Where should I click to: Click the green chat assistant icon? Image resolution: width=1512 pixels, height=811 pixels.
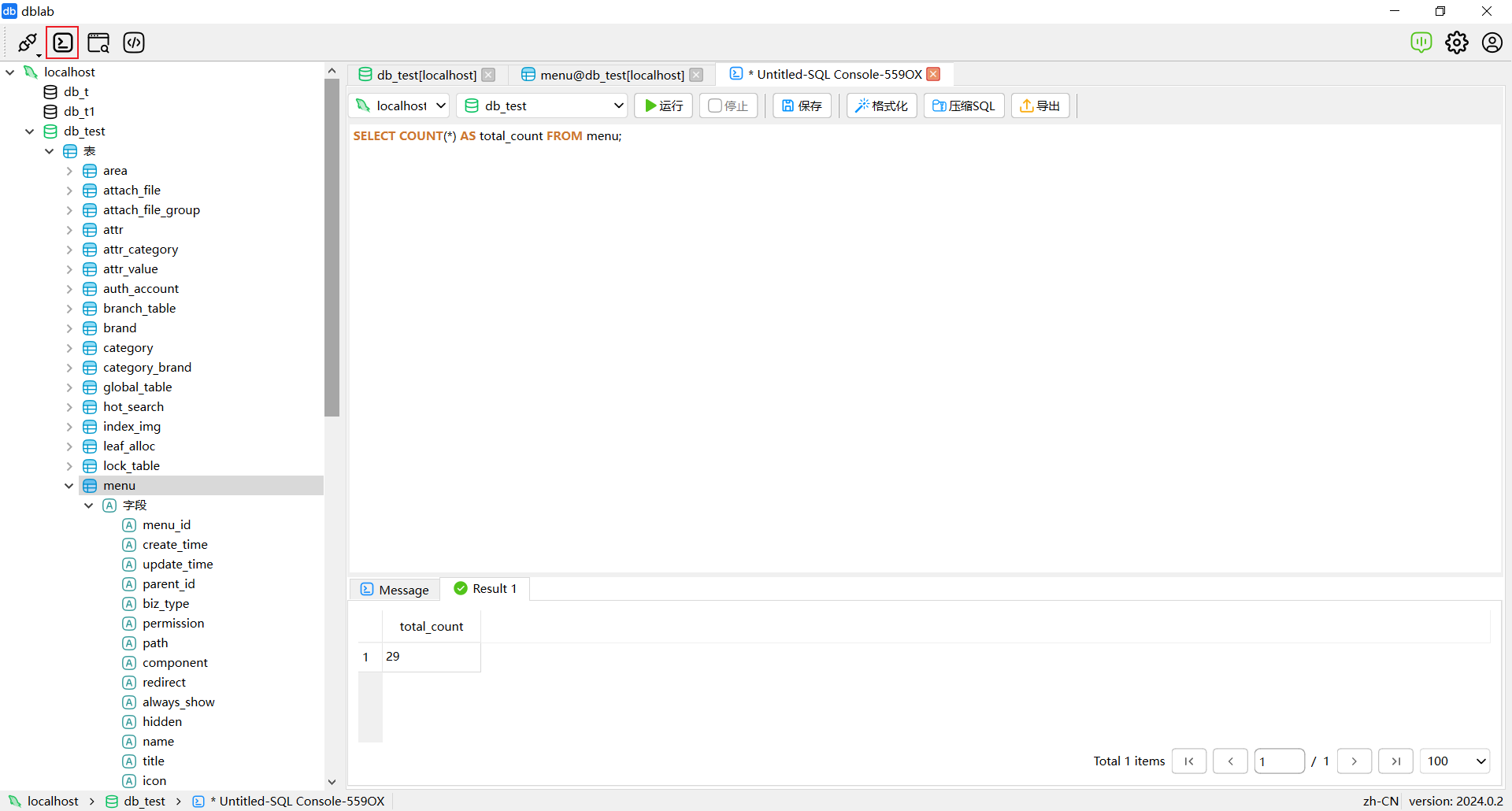(1421, 43)
